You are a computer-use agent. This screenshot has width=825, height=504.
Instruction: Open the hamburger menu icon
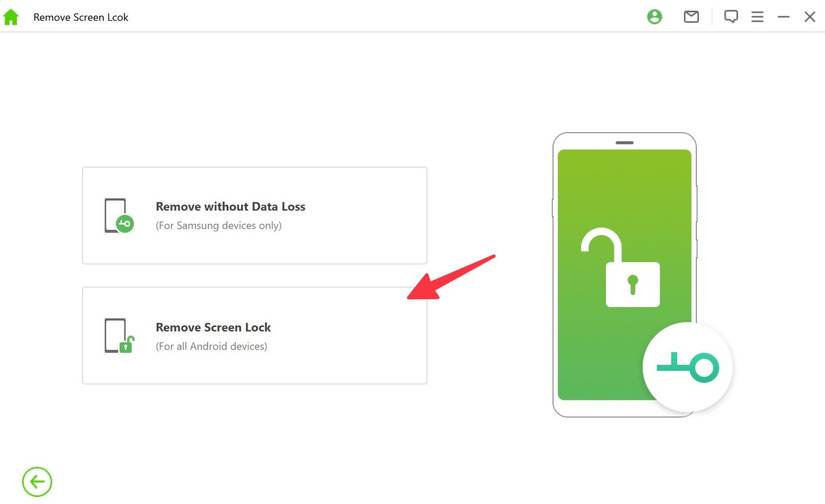(x=757, y=17)
